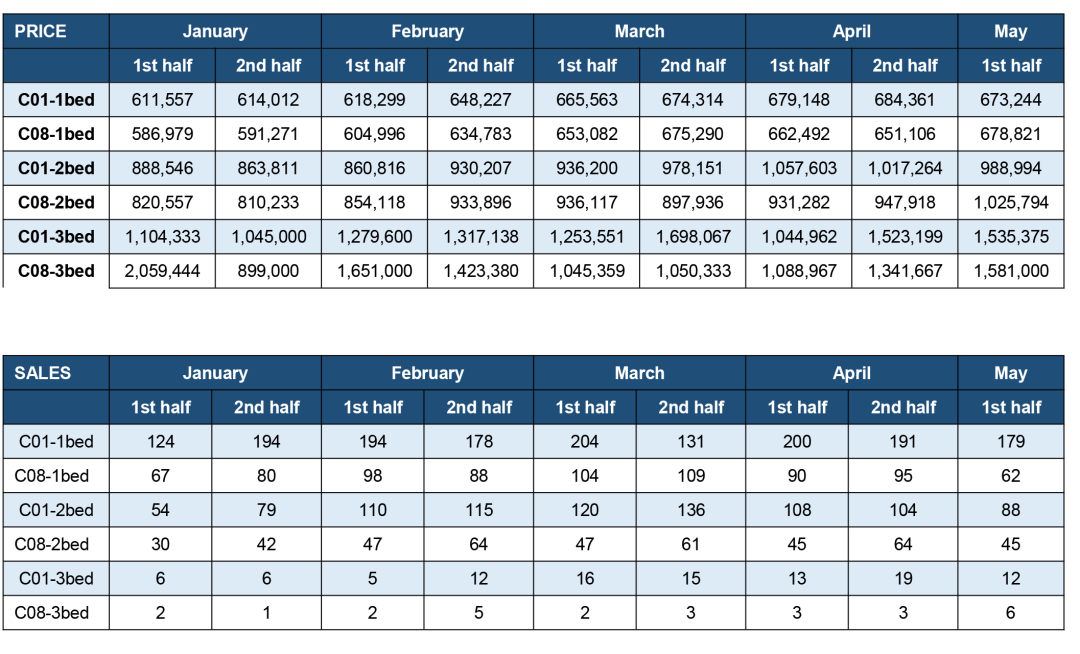
Task: Select the 586,979 price cell
Action: (162, 134)
